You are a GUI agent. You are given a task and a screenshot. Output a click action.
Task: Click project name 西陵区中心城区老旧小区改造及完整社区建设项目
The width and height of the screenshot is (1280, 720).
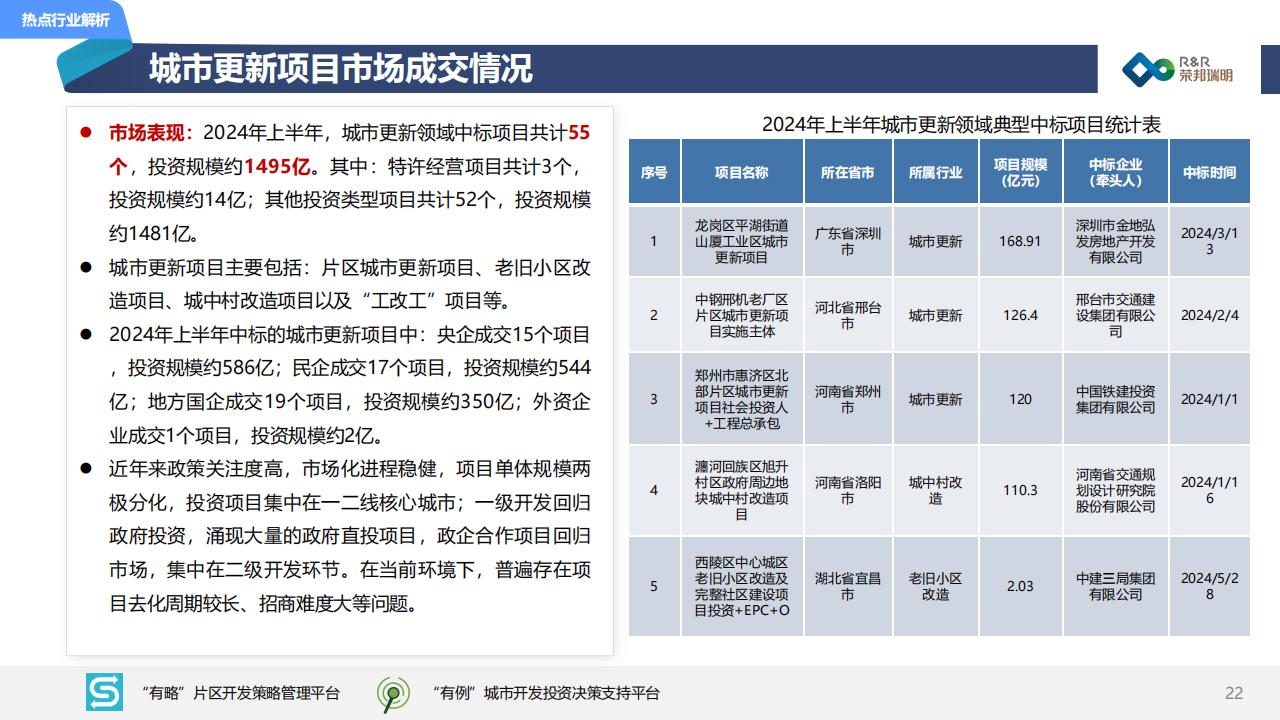[741, 586]
